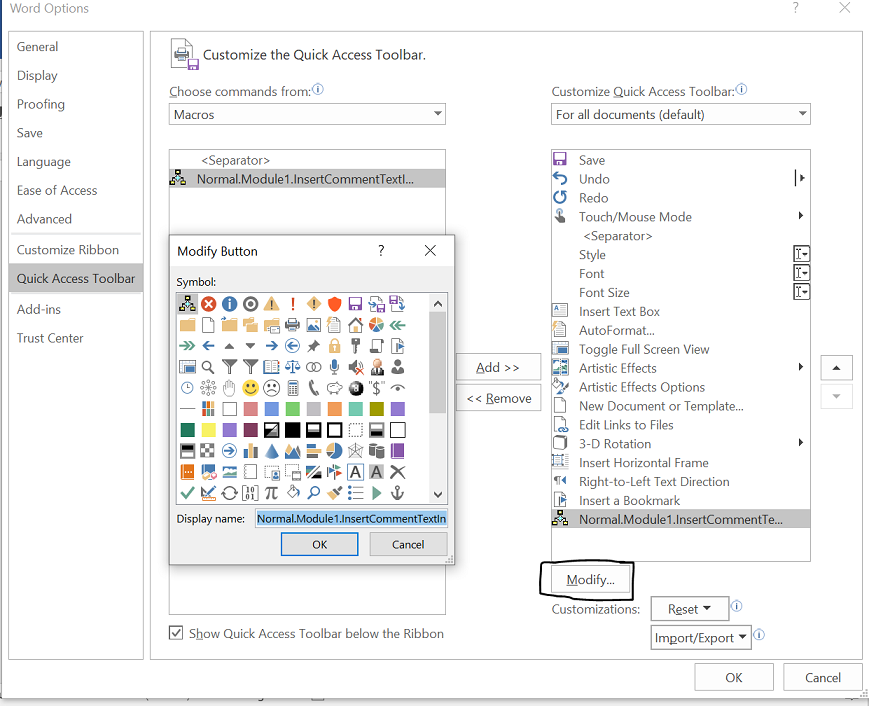This screenshot has height=706, width=869.
Task: Open the Import/Export dropdown
Action: click(701, 638)
